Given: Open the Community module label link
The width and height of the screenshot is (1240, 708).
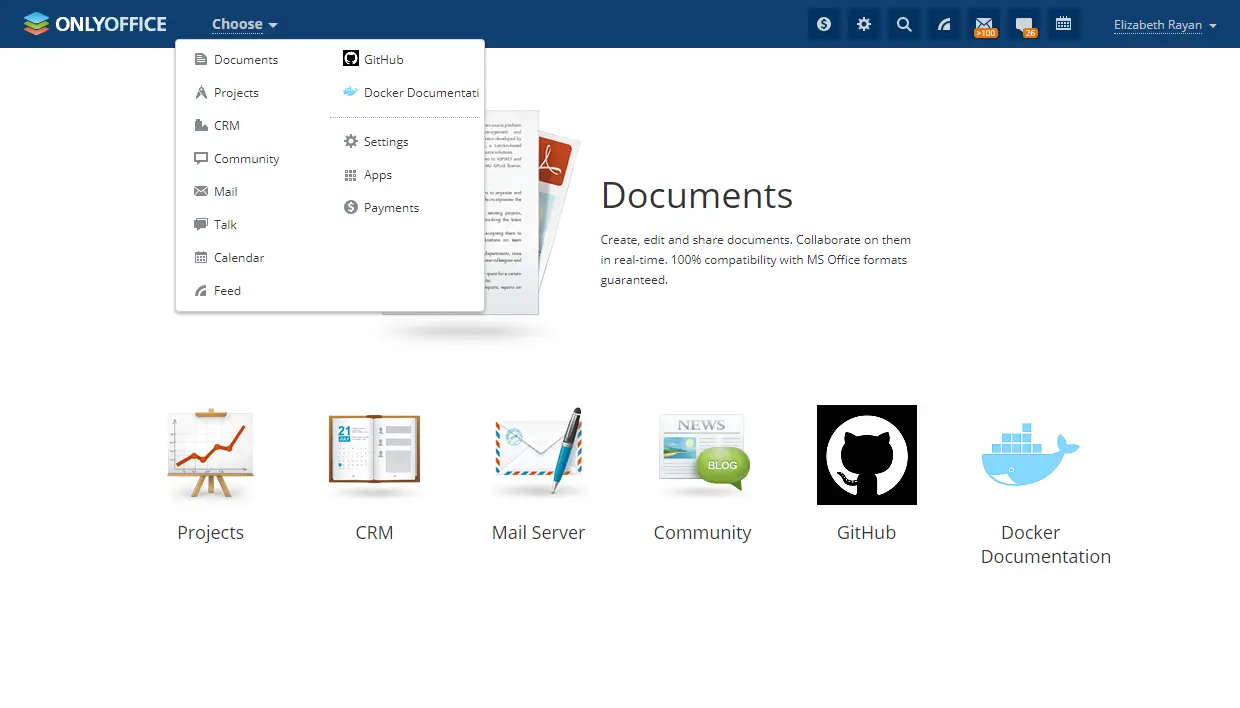Looking at the screenshot, I should coord(702,533).
